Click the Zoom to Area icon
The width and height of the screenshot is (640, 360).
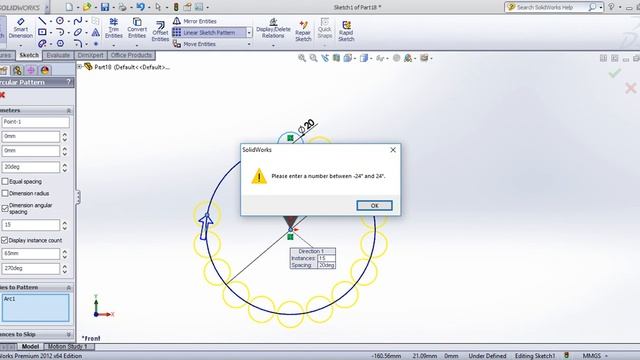(313, 58)
